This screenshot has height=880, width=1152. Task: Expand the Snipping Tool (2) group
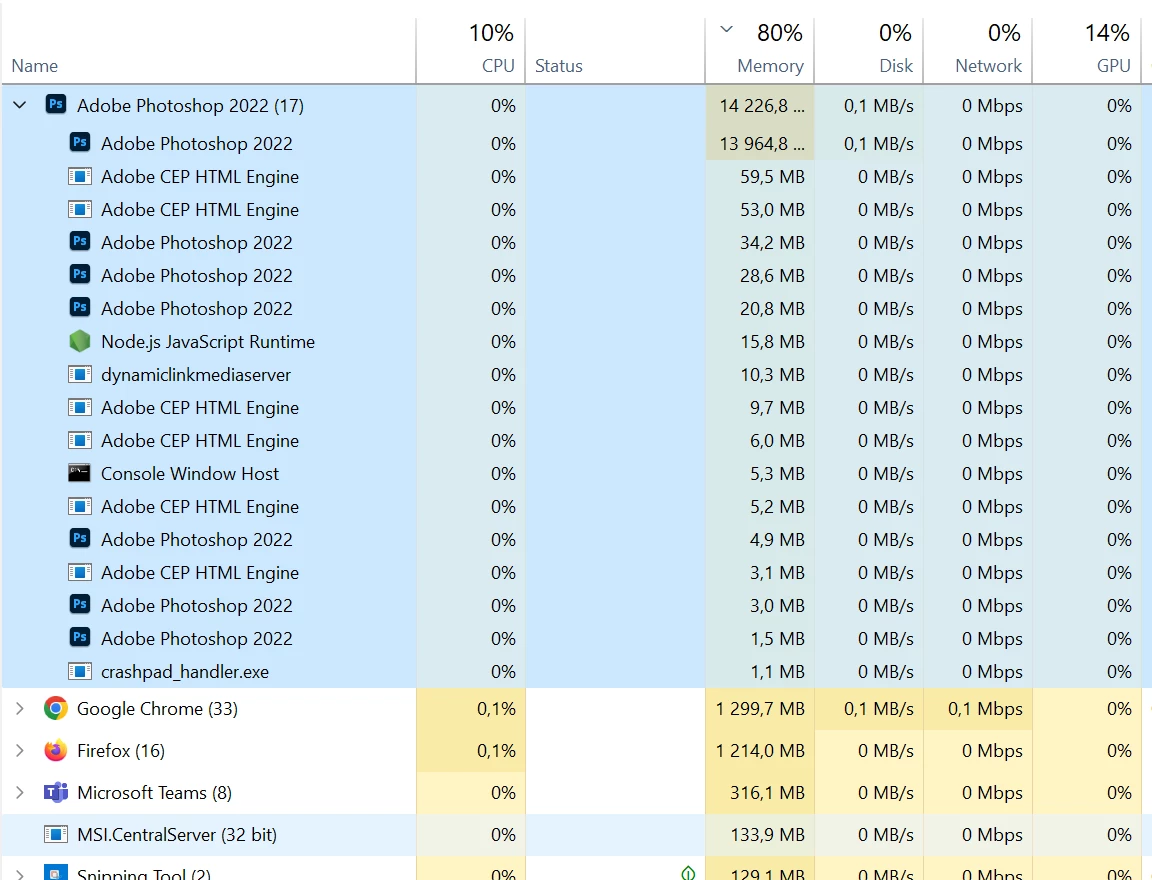(x=20, y=873)
